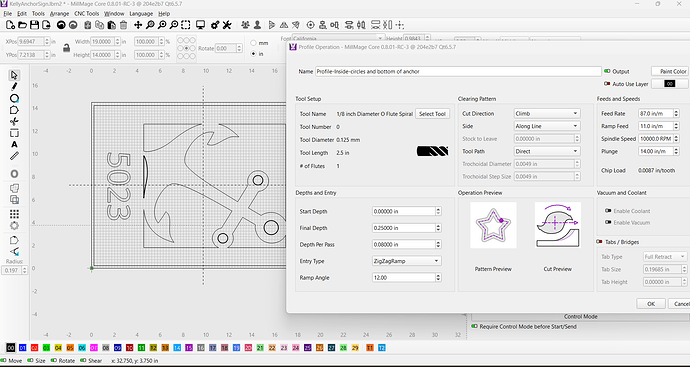Adjust the Ramp Angle stepper
This screenshot has width=690, height=367.
[438, 278]
